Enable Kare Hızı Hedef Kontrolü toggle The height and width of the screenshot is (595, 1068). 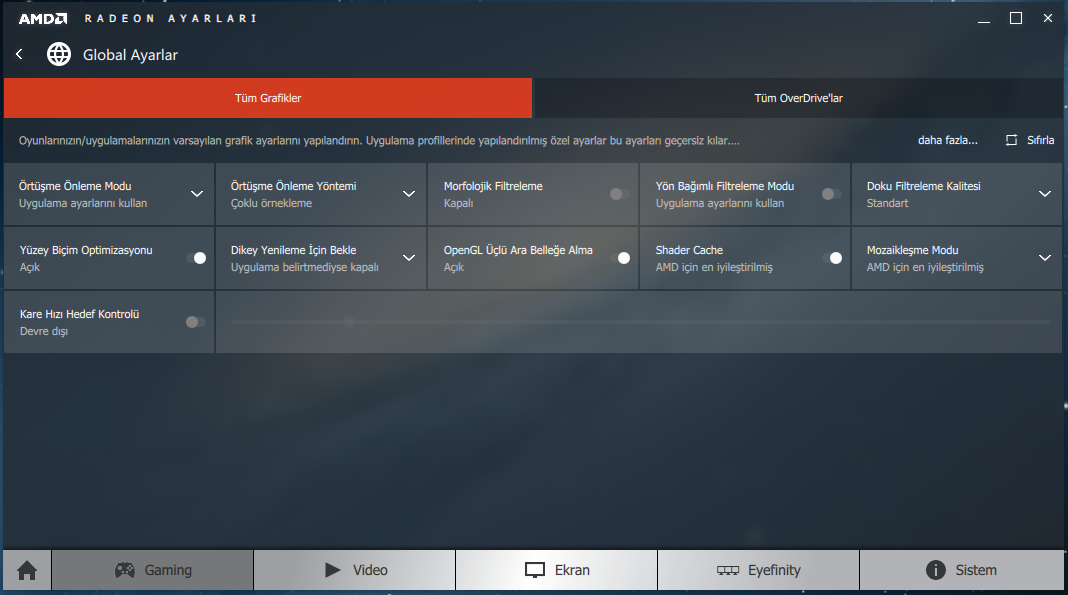click(196, 322)
